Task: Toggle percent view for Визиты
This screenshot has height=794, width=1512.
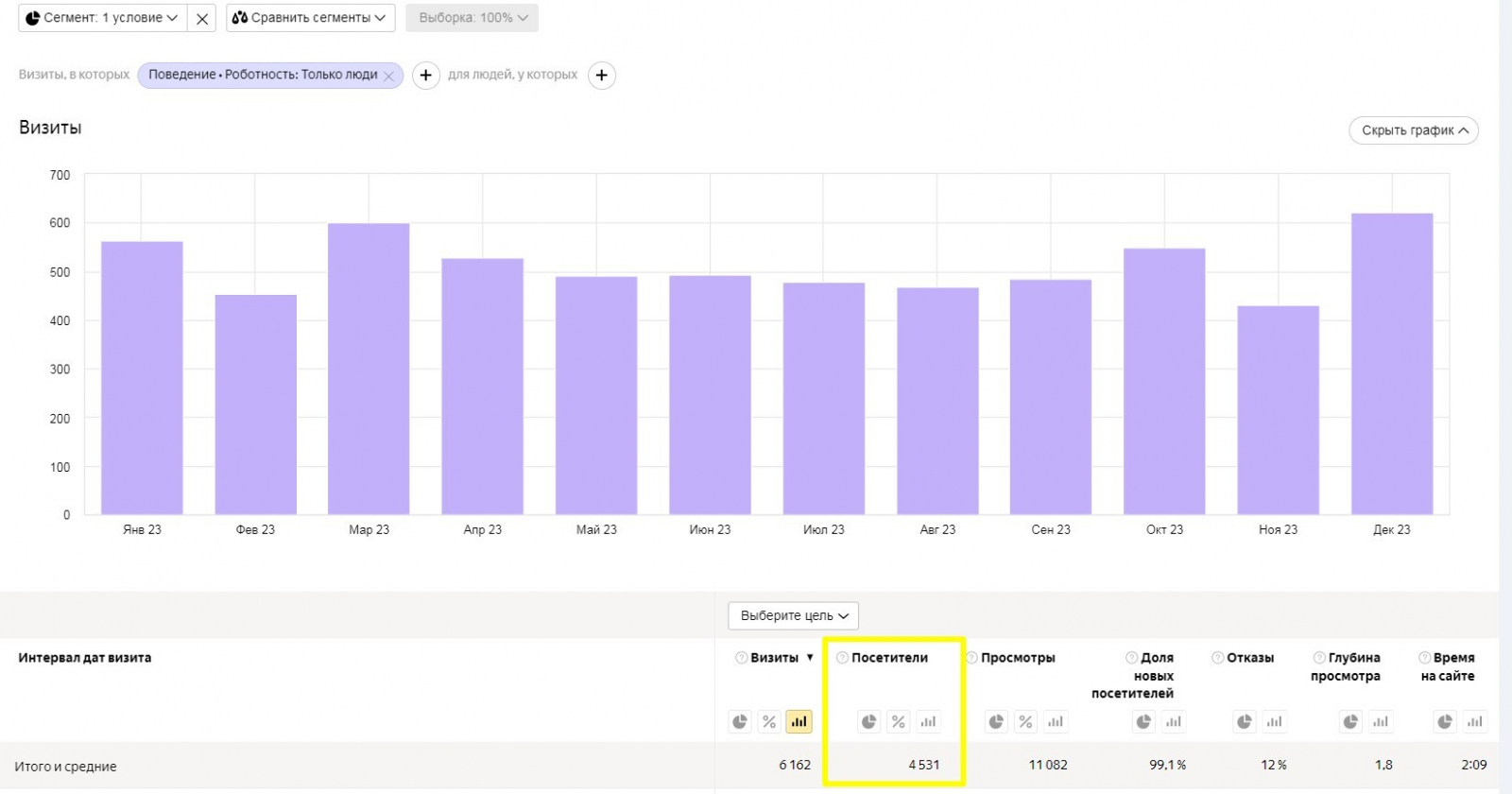Action: pyautogui.click(x=769, y=722)
